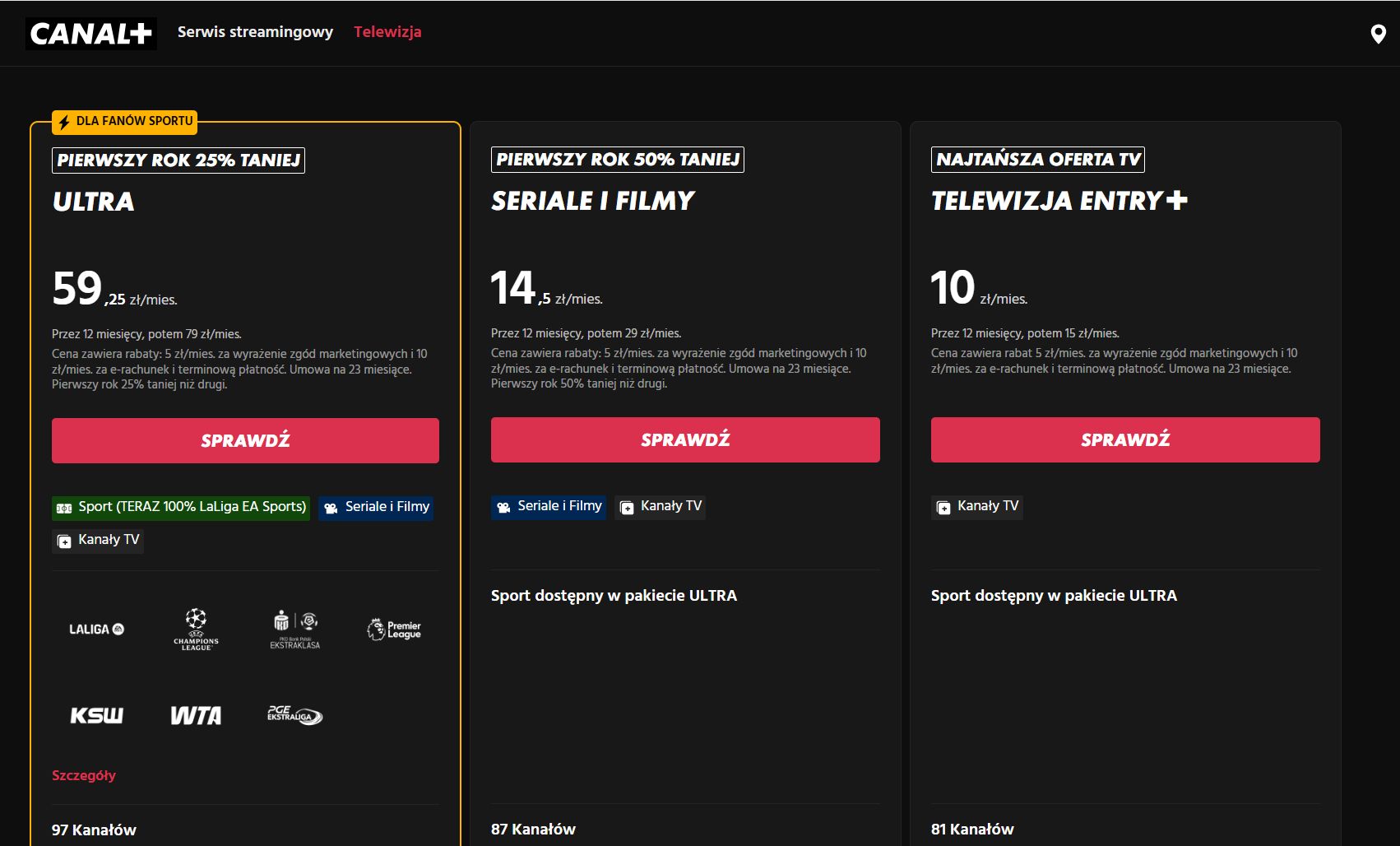Click camera icon in SERIALE I FILMY card tag
1400x846 pixels.
click(x=503, y=507)
